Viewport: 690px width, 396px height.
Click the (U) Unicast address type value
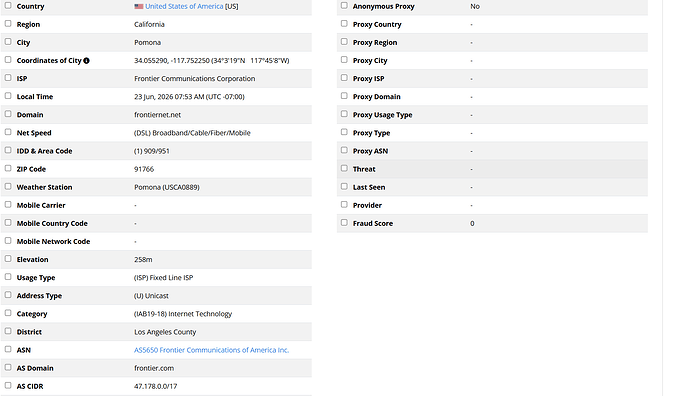(151, 296)
